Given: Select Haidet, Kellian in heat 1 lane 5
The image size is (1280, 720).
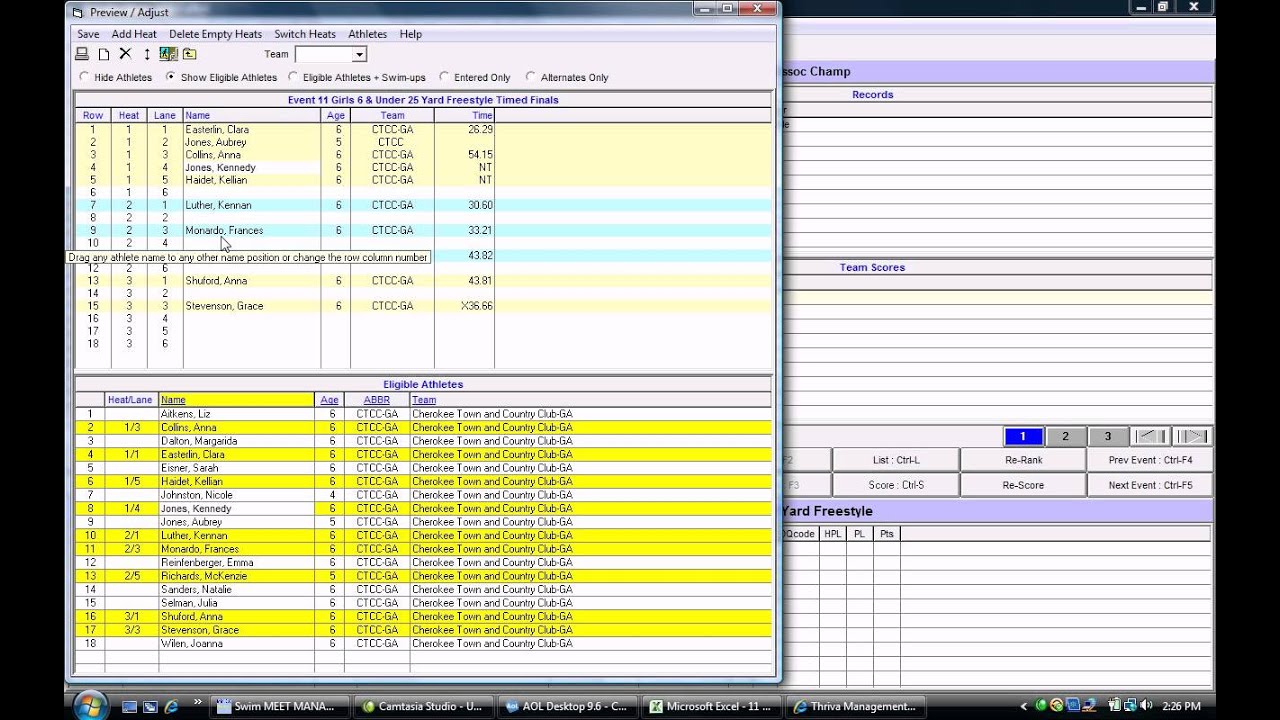Looking at the screenshot, I should click(215, 180).
